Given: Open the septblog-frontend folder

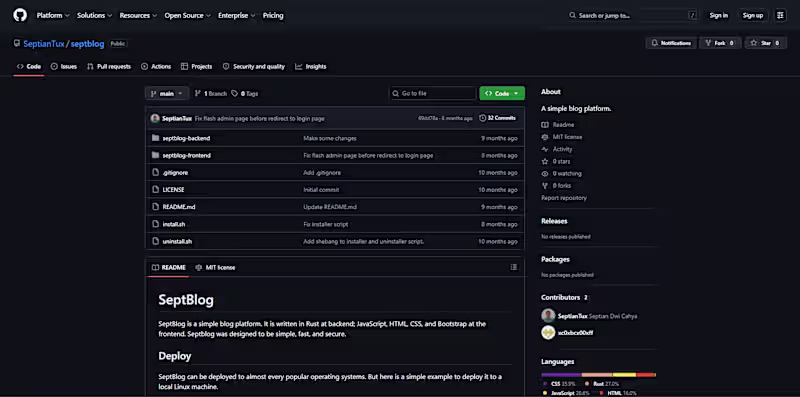Looking at the screenshot, I should click(187, 156).
